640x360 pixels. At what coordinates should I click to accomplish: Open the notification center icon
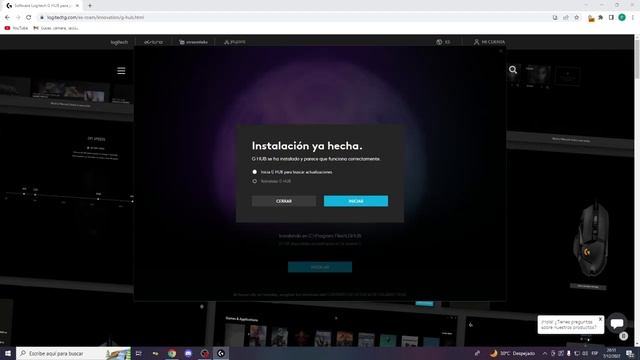click(630, 353)
